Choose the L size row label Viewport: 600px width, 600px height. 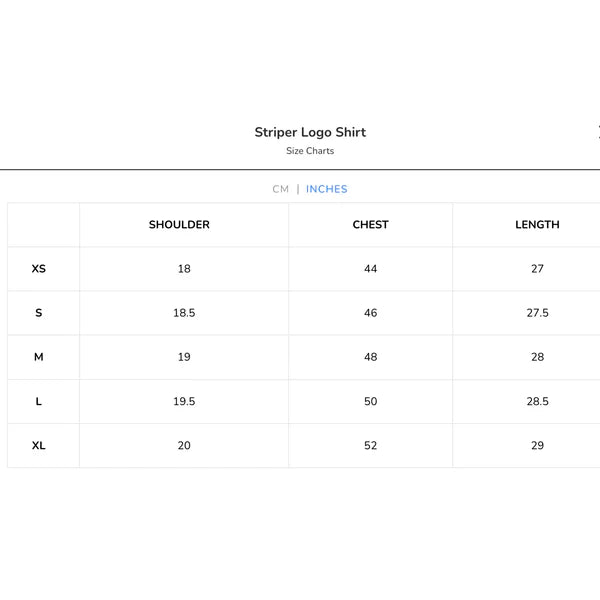click(x=39, y=401)
